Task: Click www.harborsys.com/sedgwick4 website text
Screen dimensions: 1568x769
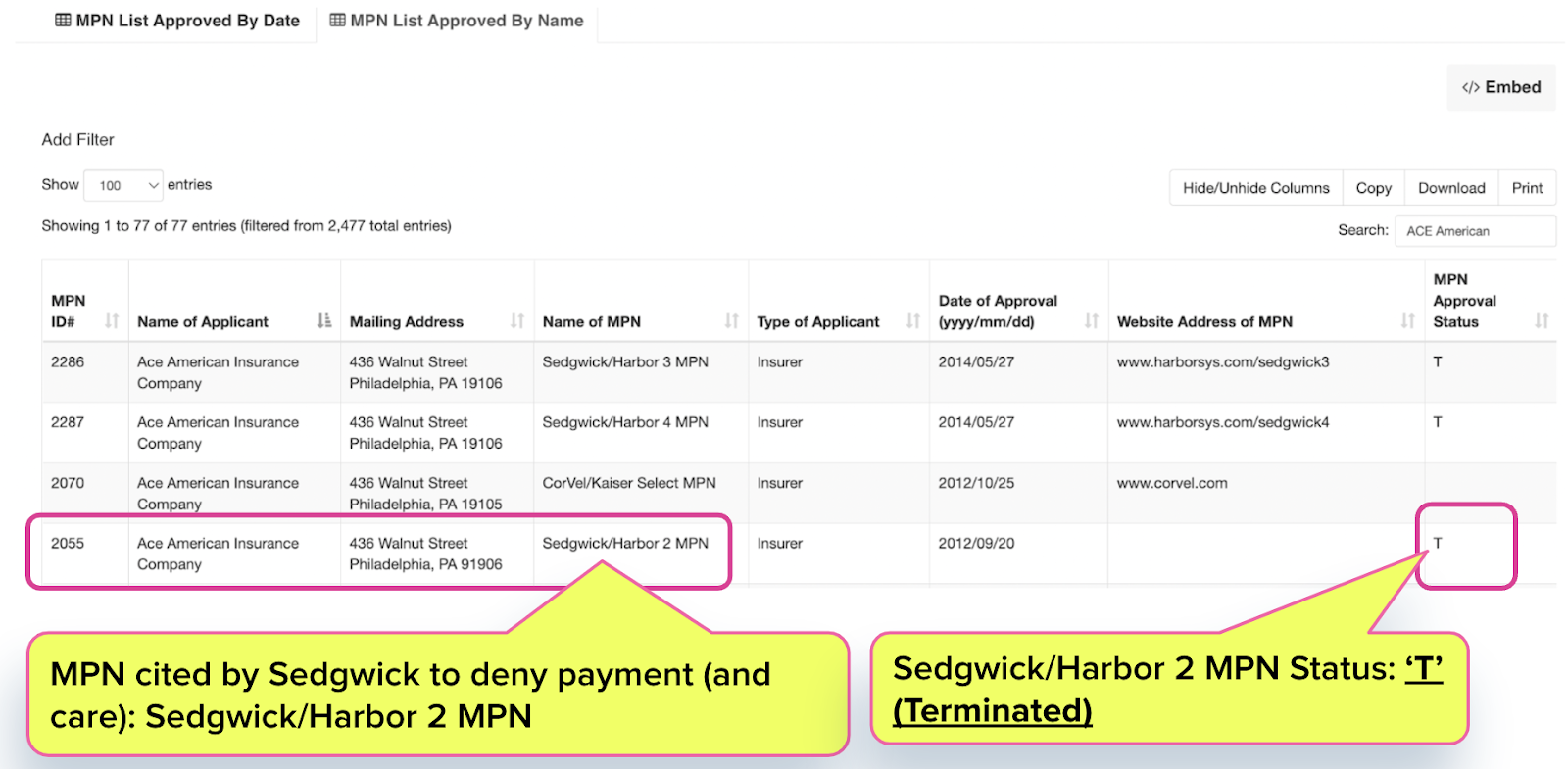Action: (x=1223, y=422)
